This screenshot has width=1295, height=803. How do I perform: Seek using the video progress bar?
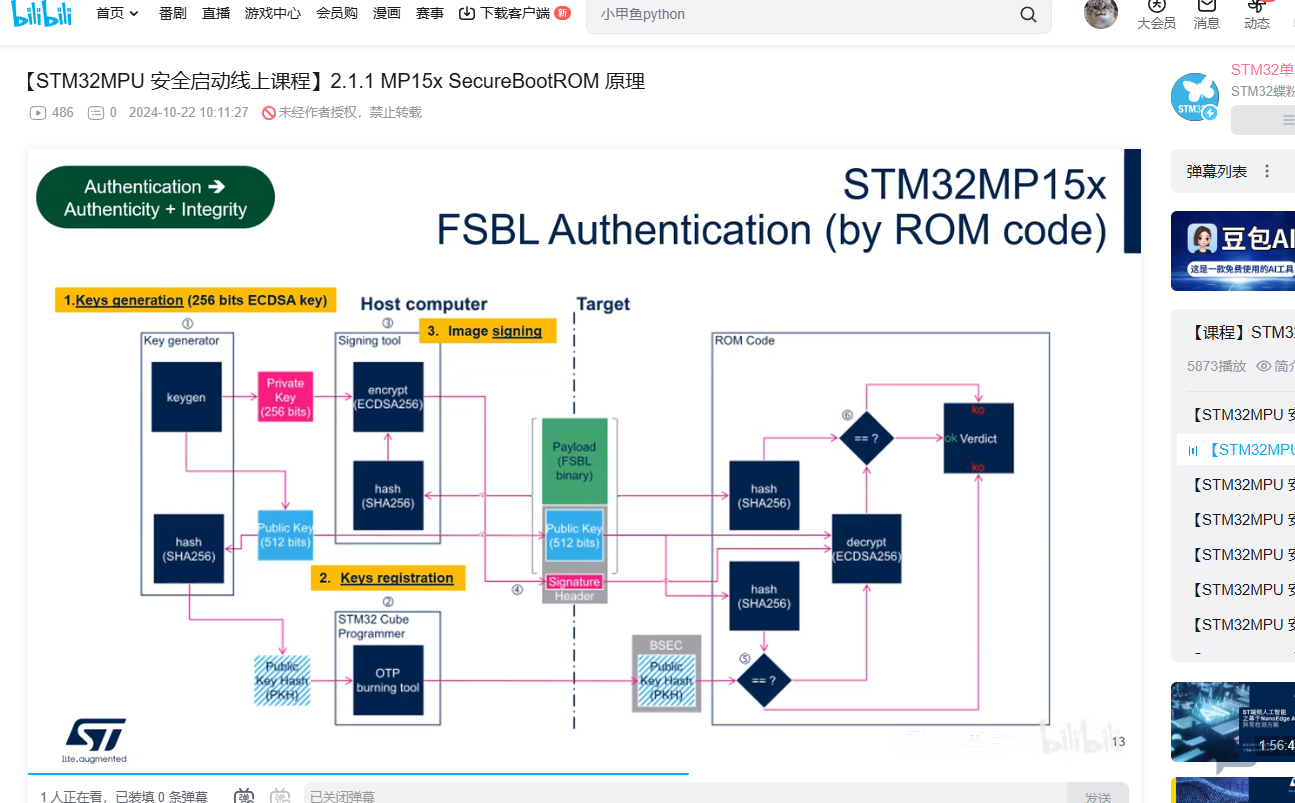click(x=584, y=773)
